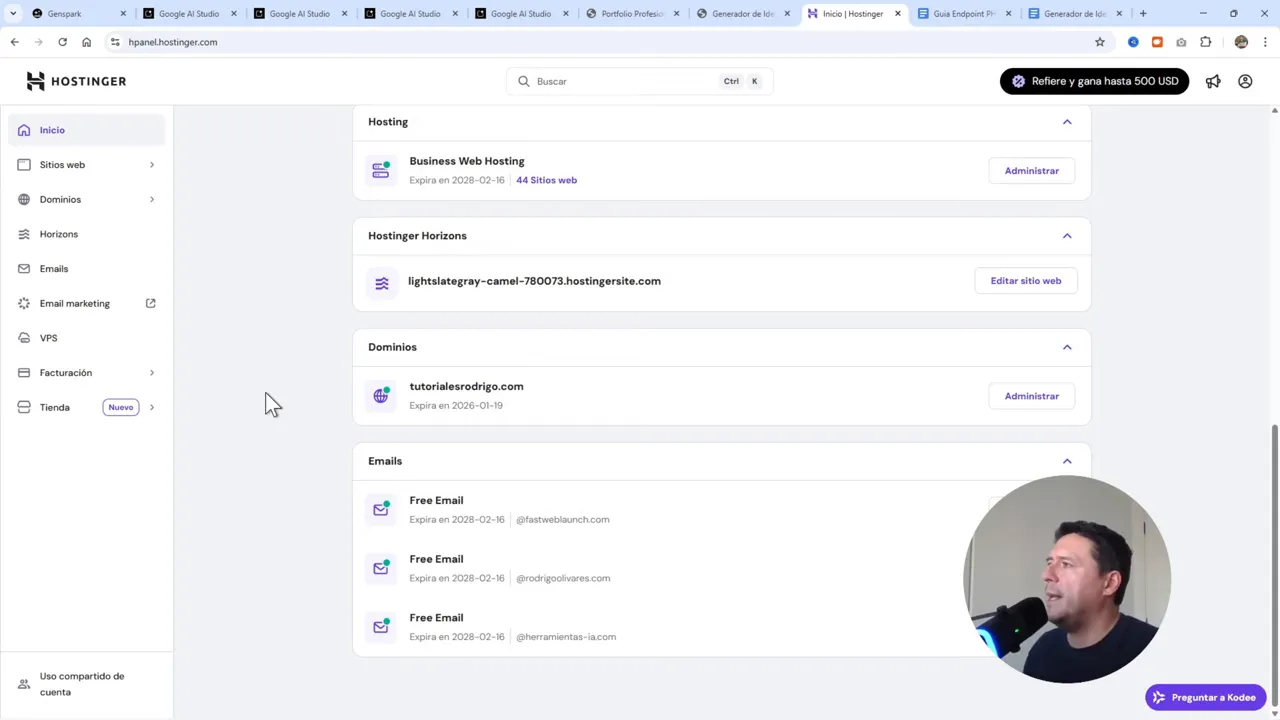Click Editar sitio web for the Horizons site

[1025, 280]
